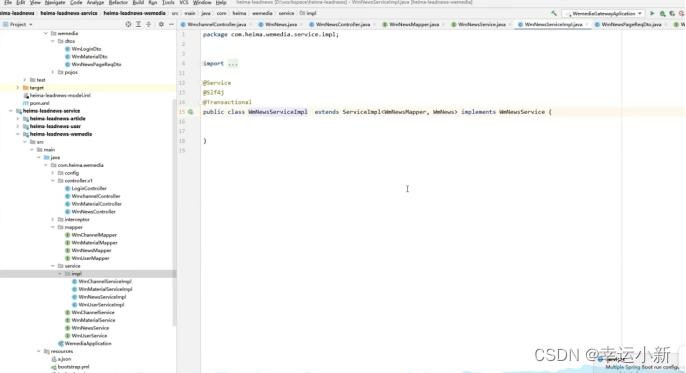Close the WmNews.java tab
The image size is (686, 373).
click(301, 24)
